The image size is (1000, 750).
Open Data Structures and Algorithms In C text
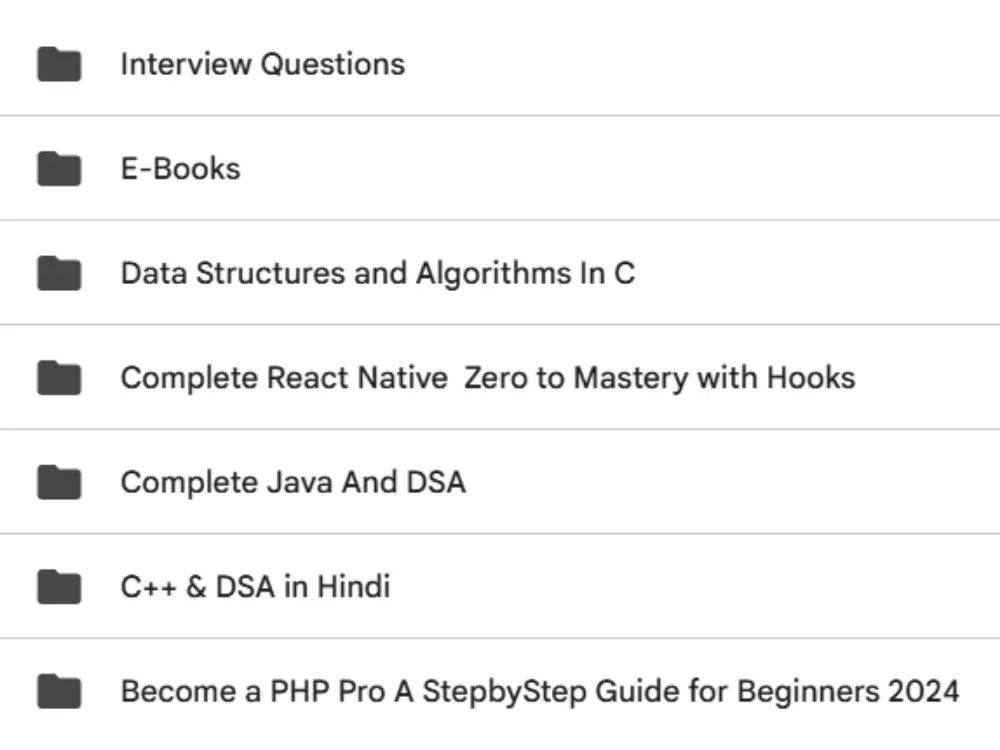point(377,274)
